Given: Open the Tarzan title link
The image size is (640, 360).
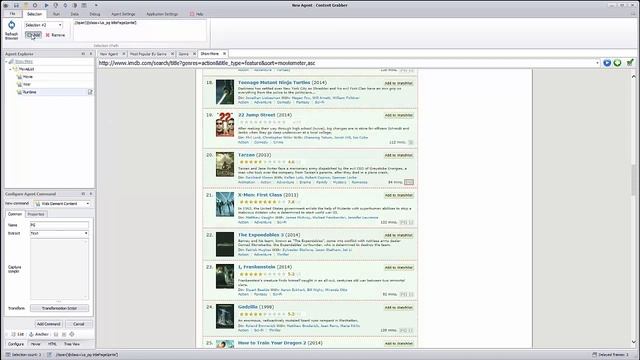Looking at the screenshot, I should point(246,155).
